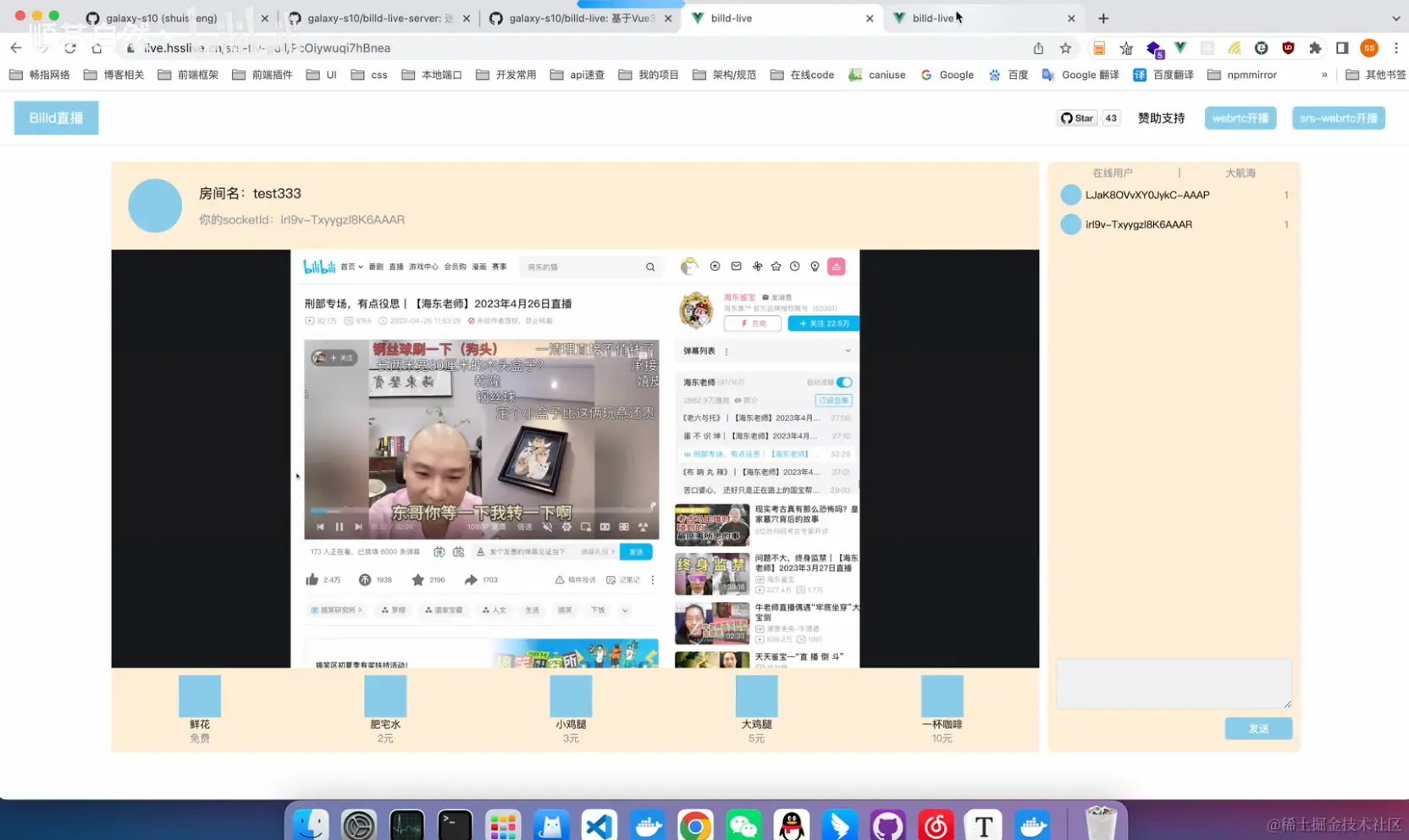This screenshot has width=1409, height=840.
Task: Switch to the rightmost billd-live tab
Action: coord(984,18)
